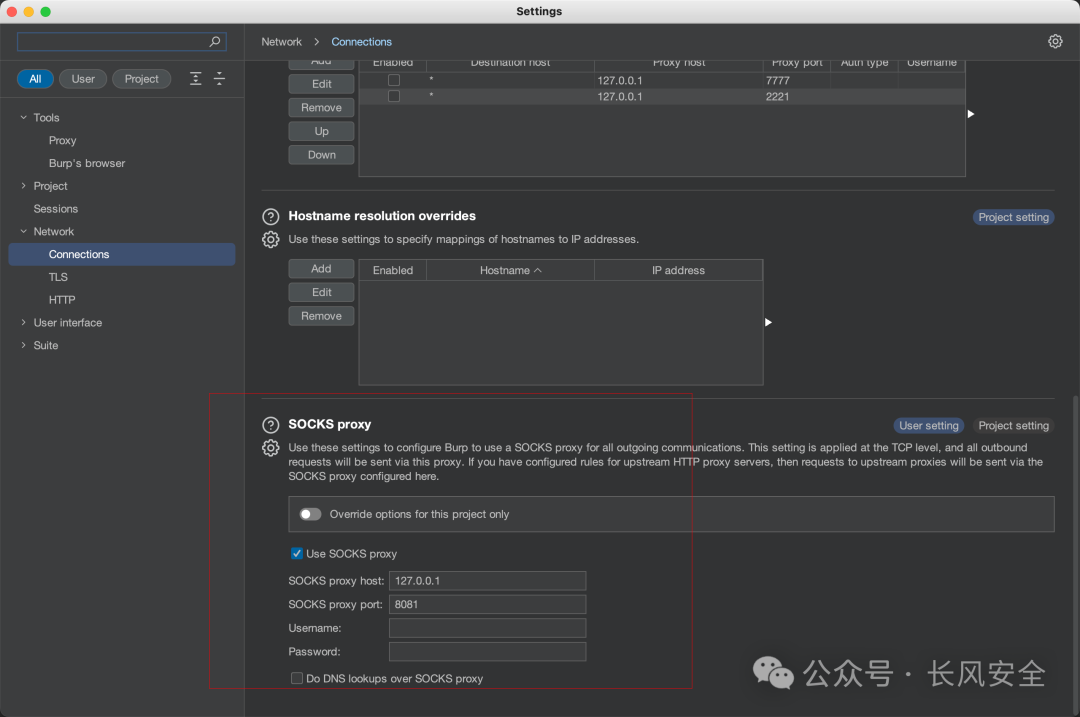Click the SOCKS Password field
The image size is (1080, 717).
tap(488, 652)
